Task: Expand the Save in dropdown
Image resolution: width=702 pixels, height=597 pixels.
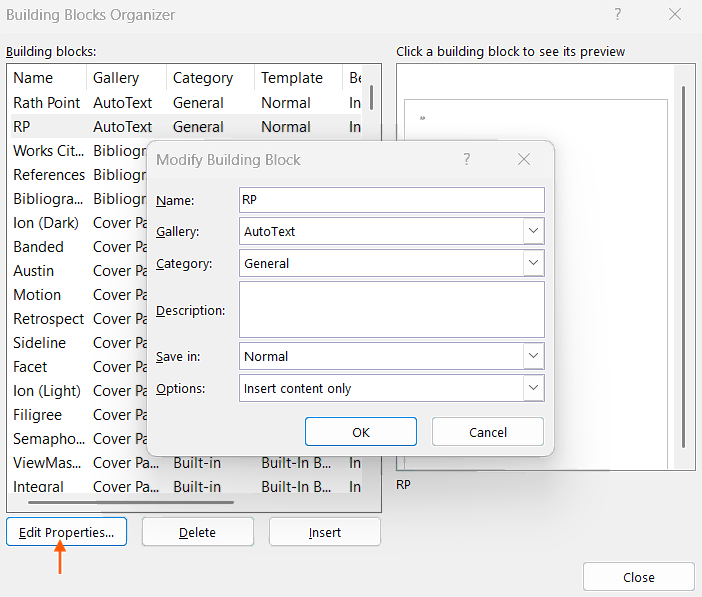Action: (533, 356)
